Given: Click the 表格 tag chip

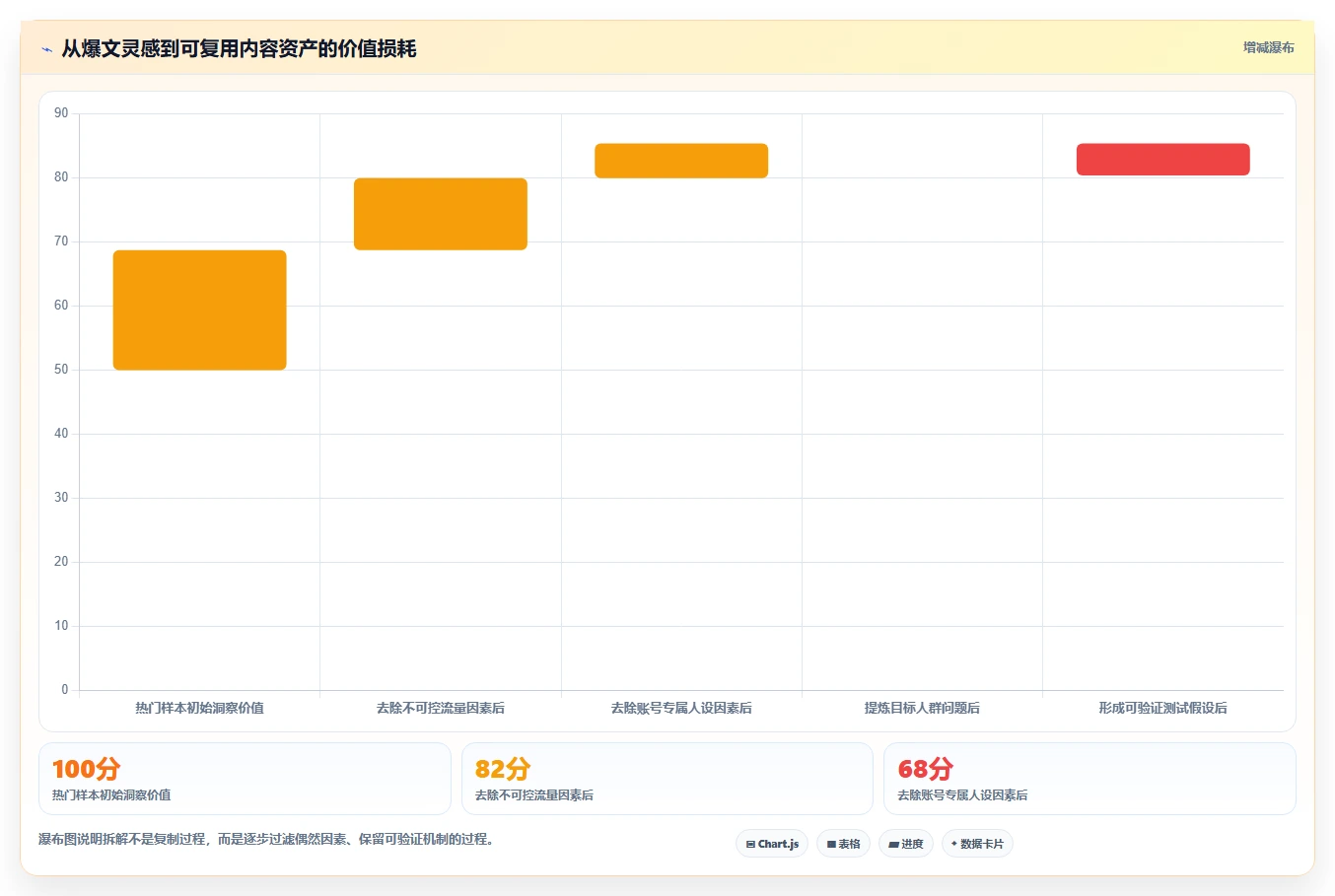Looking at the screenshot, I should tap(843, 844).
